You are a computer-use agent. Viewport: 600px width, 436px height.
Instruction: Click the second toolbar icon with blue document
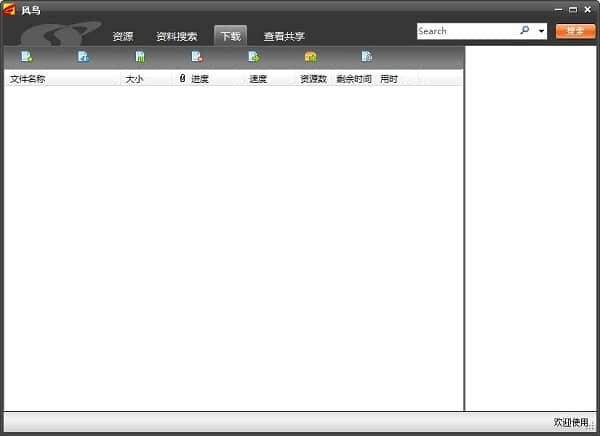[83, 57]
